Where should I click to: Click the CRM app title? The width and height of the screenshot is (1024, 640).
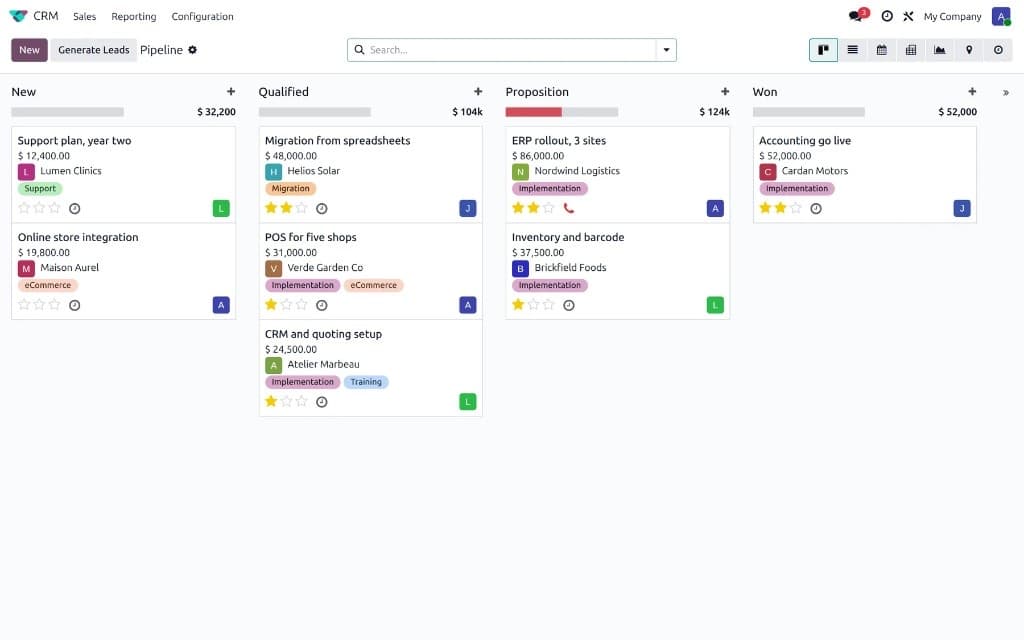tap(46, 16)
